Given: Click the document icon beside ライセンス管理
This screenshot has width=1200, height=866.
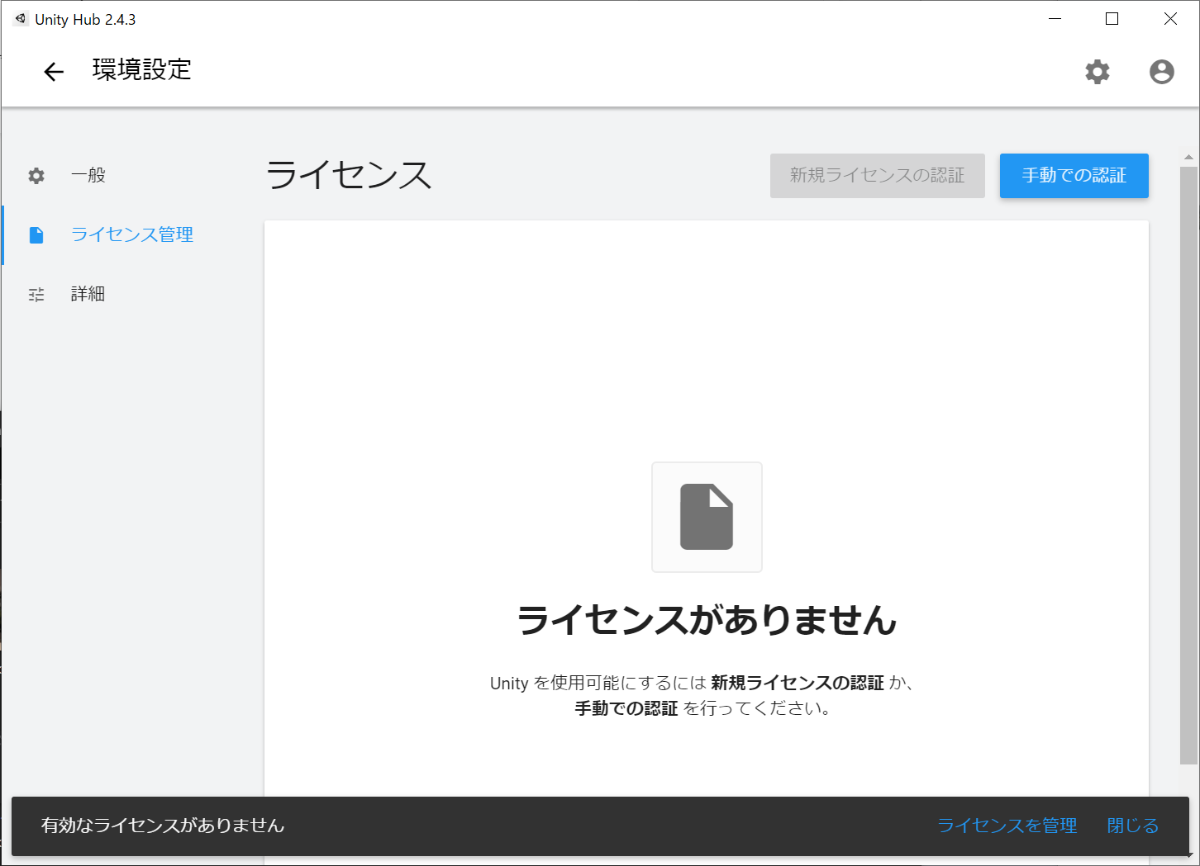Looking at the screenshot, I should (x=36, y=235).
